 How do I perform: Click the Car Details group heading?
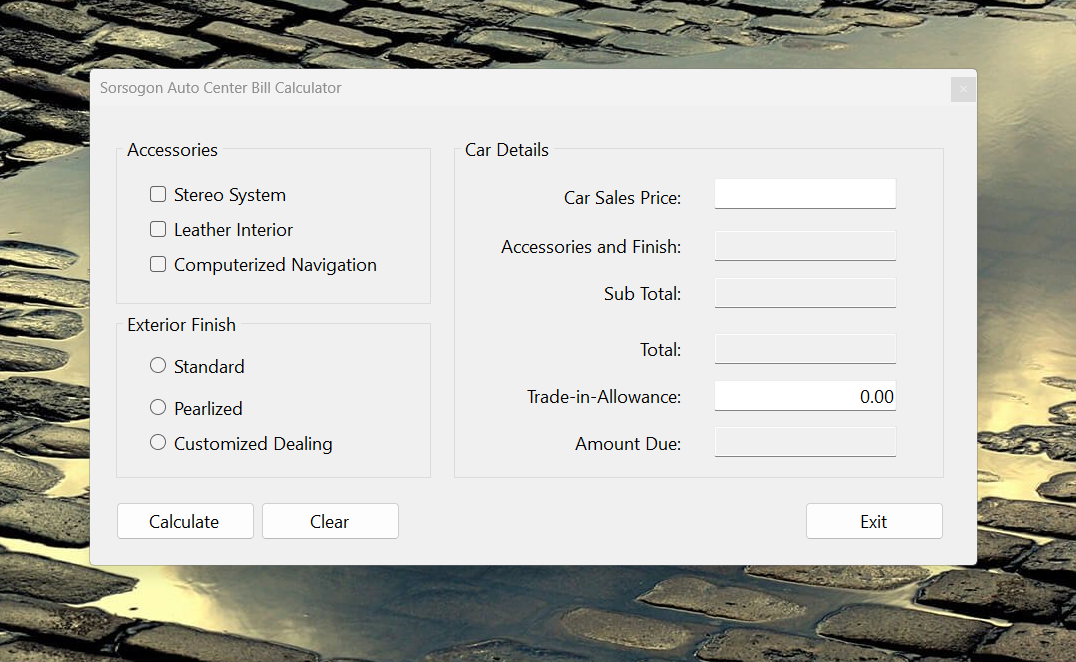click(507, 150)
